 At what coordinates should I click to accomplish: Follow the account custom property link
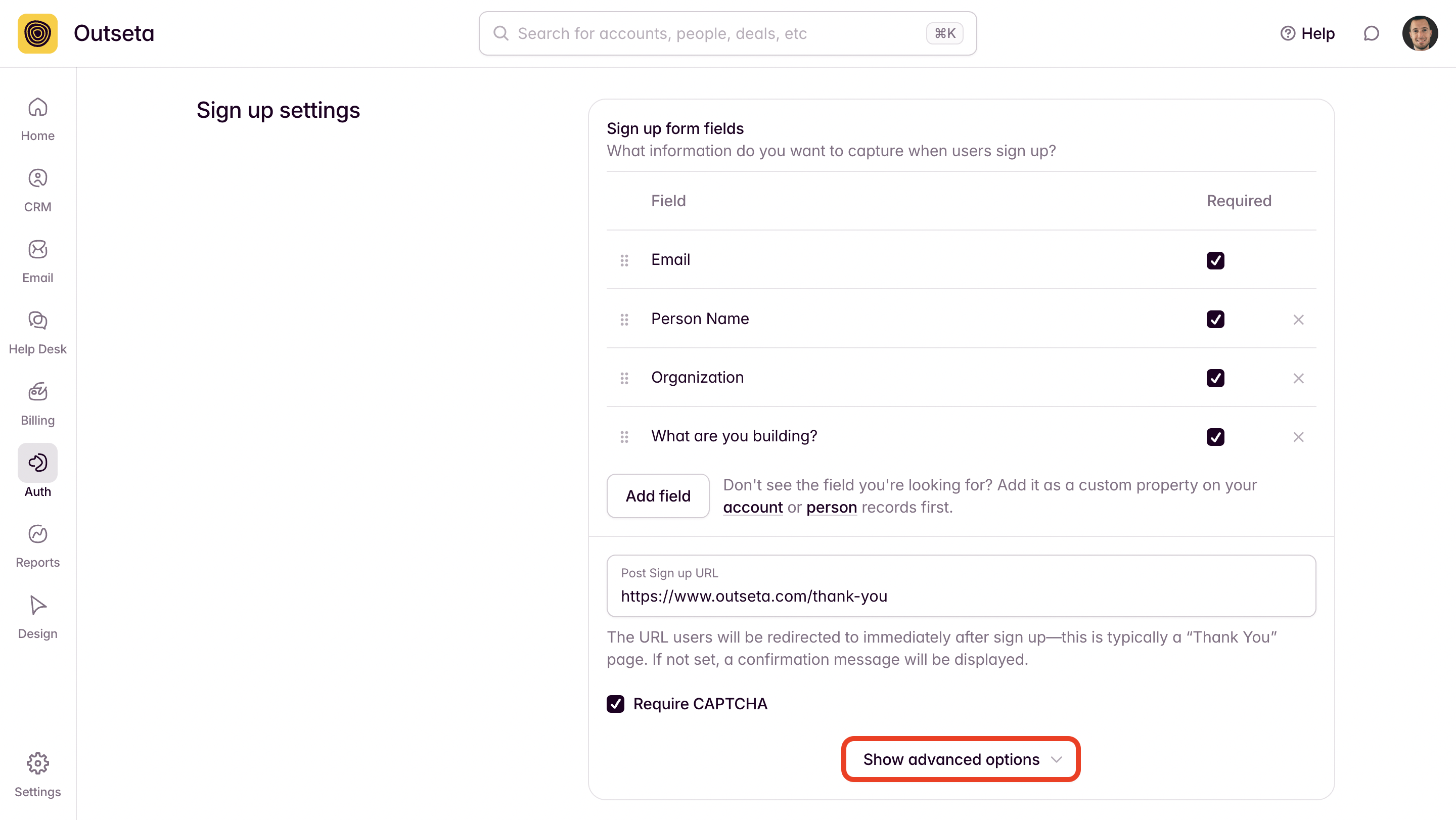(753, 508)
